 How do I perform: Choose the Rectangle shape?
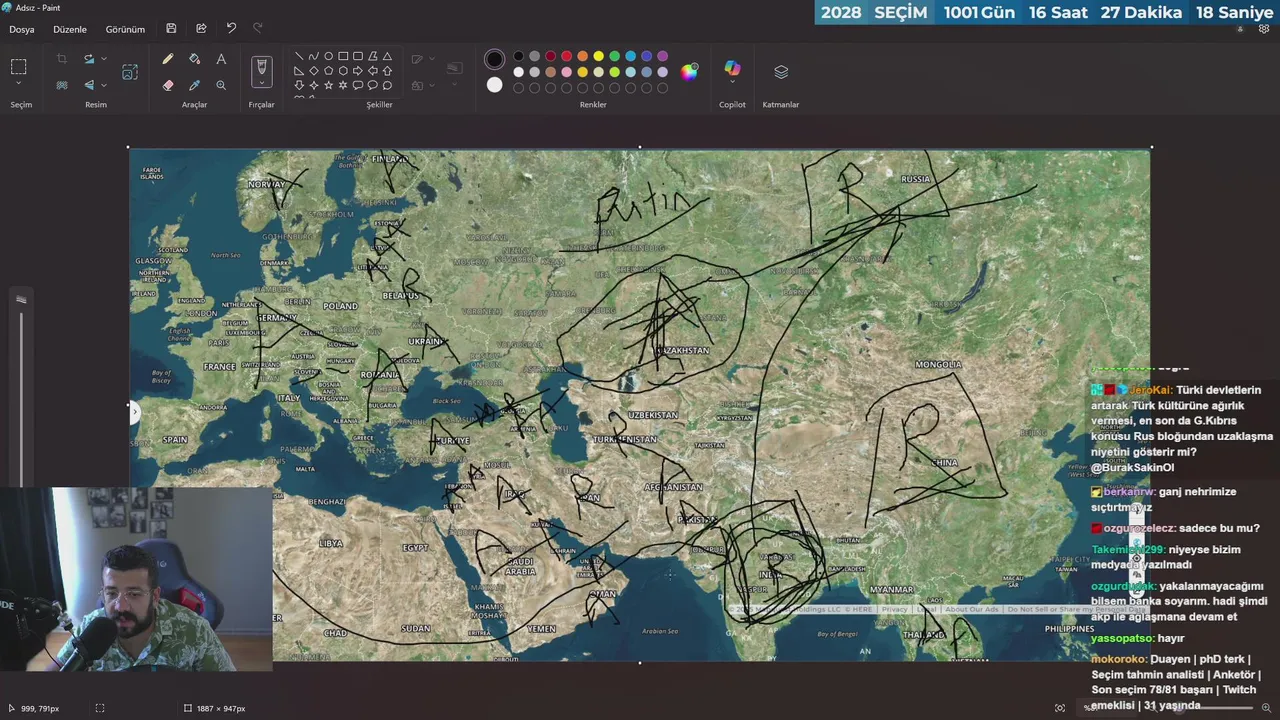click(x=343, y=57)
